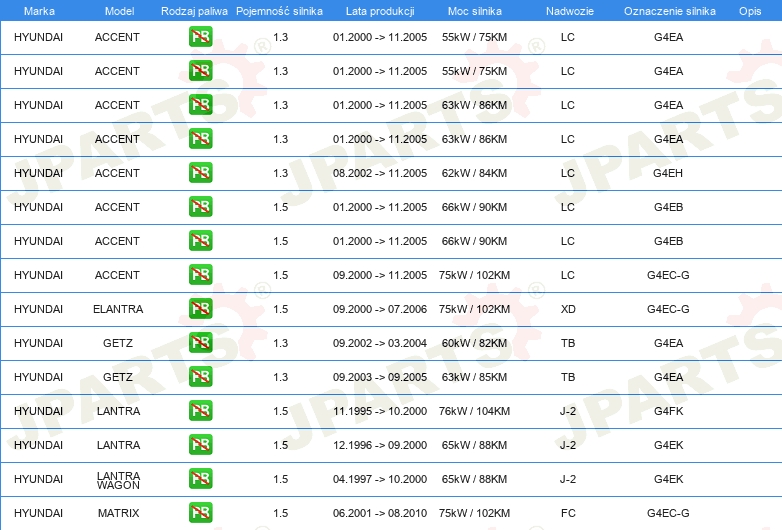Select the 08.2002 -> 11.2005 production years cell

(x=380, y=173)
